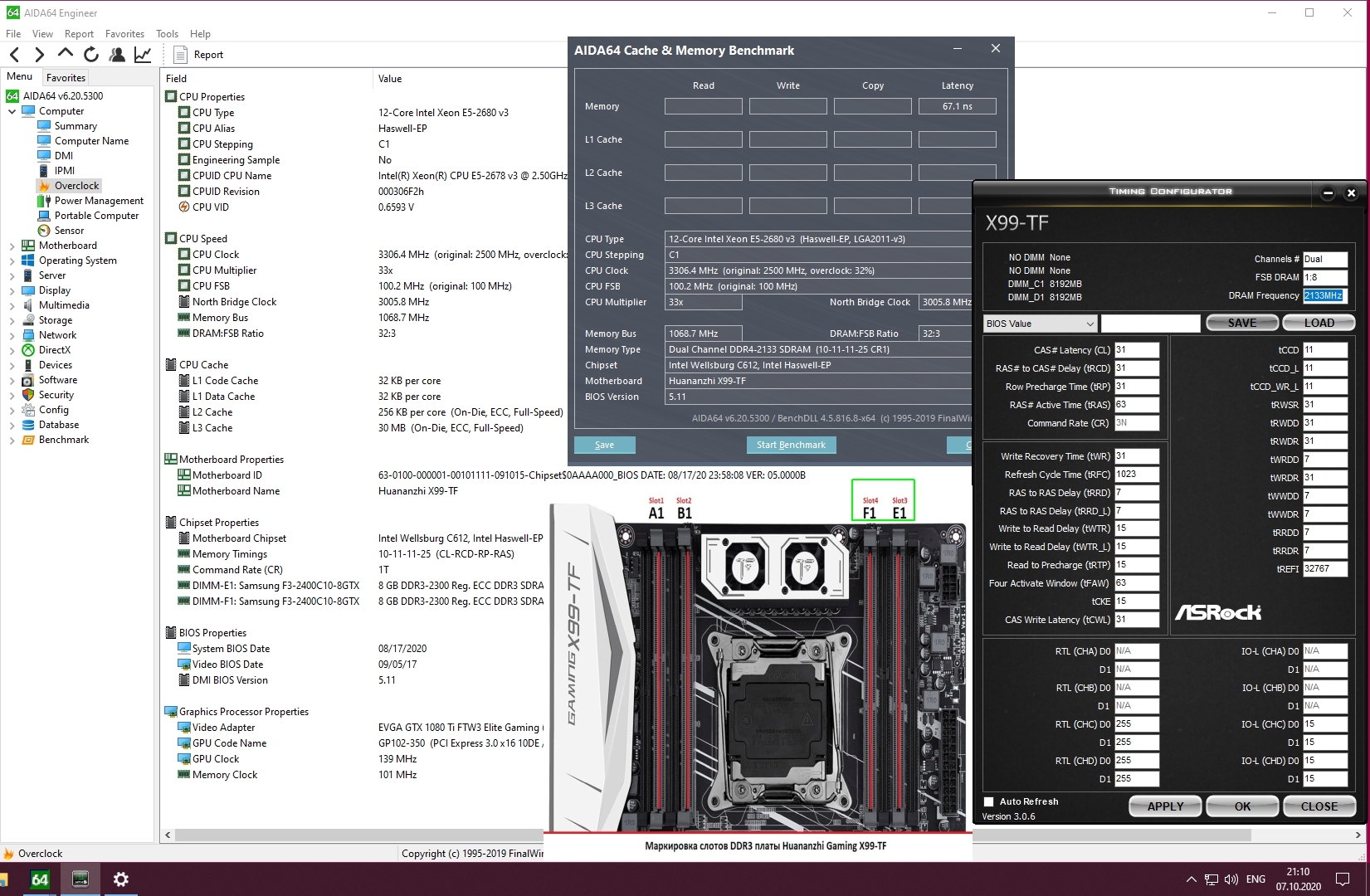Show hidden system tray icons
This screenshot has width=1370, height=896.
click(x=1192, y=879)
